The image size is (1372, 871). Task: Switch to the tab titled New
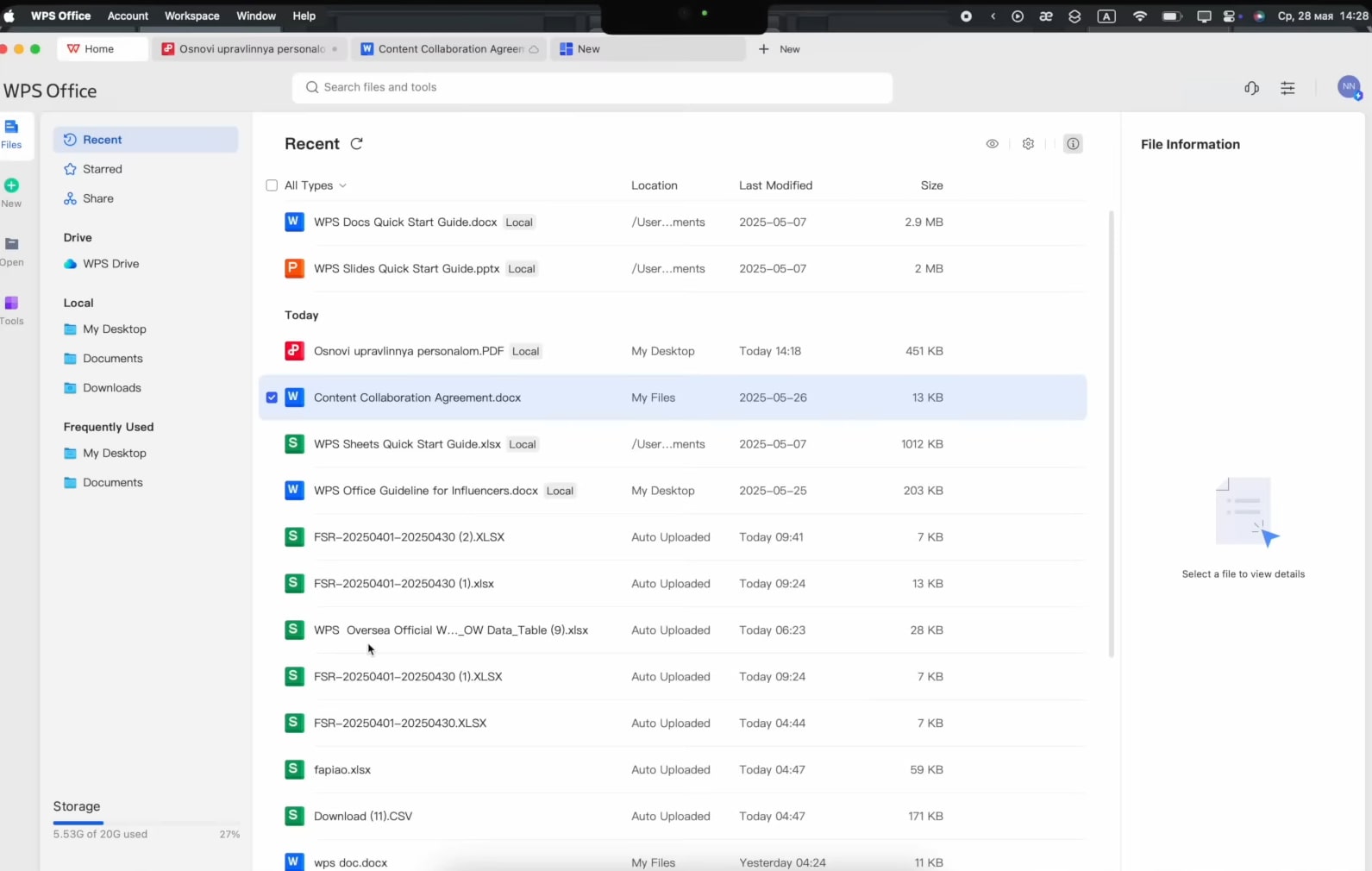648,49
